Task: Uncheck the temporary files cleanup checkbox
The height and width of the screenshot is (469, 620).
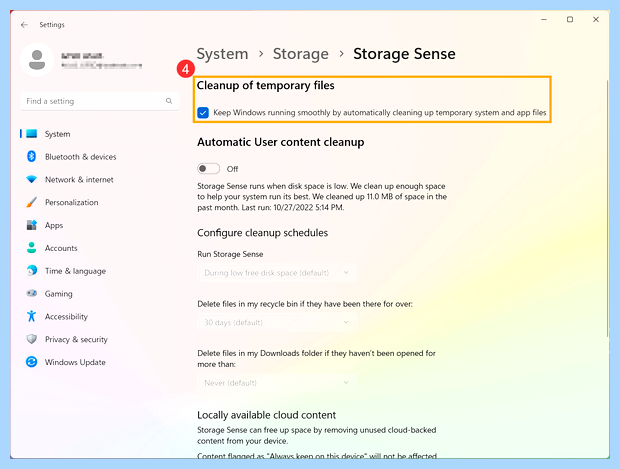Action: coord(203,113)
